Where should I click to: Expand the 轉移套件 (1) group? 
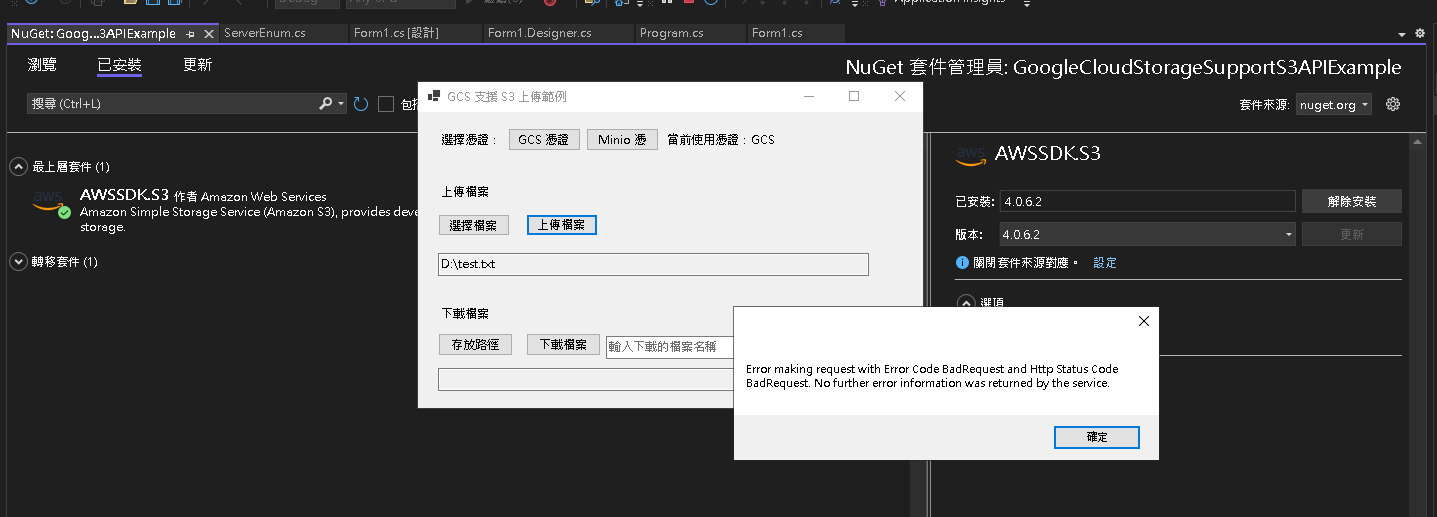coord(18,262)
